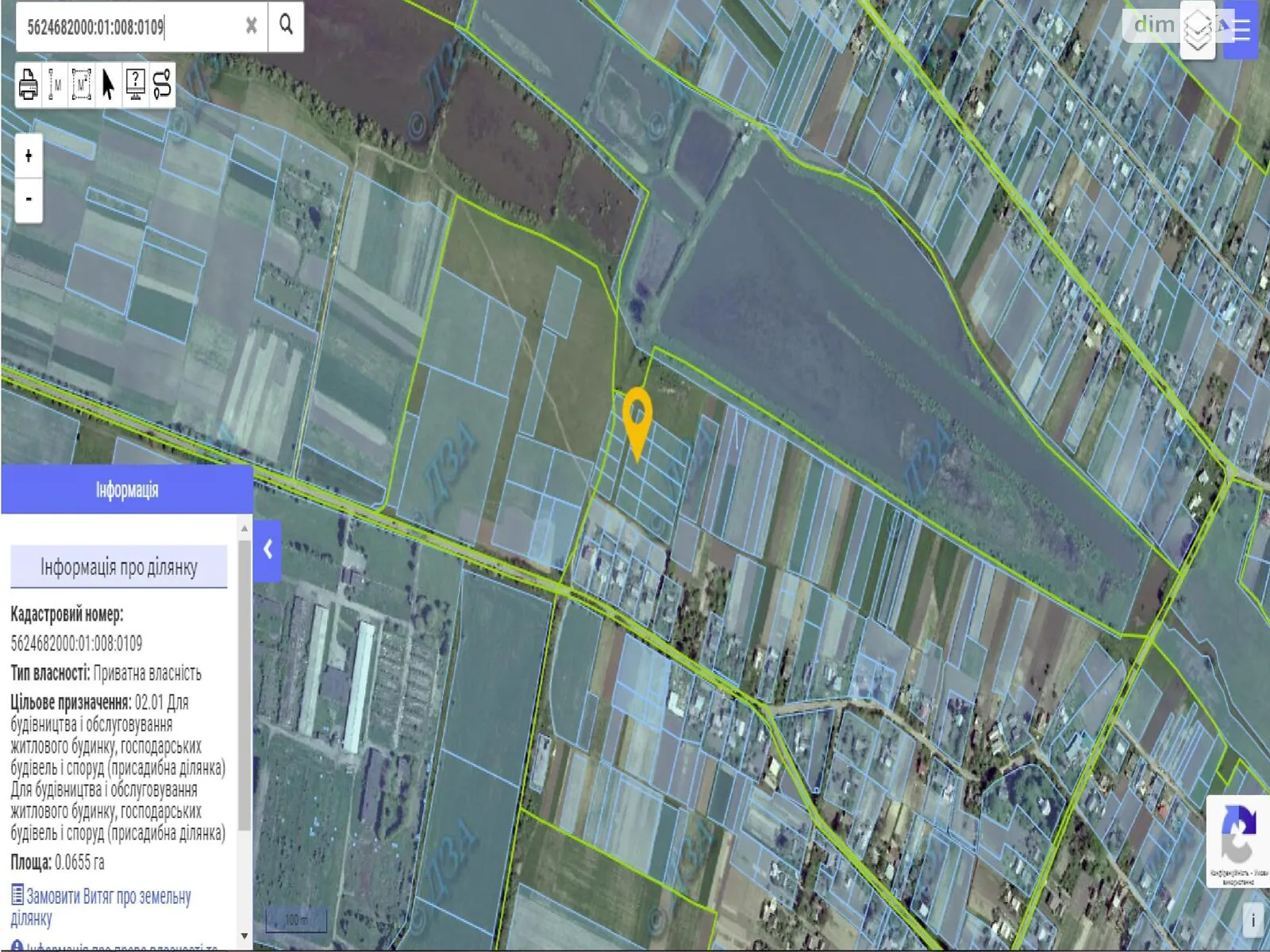
Task: Open the blue hamburger menu
Action: (1241, 30)
